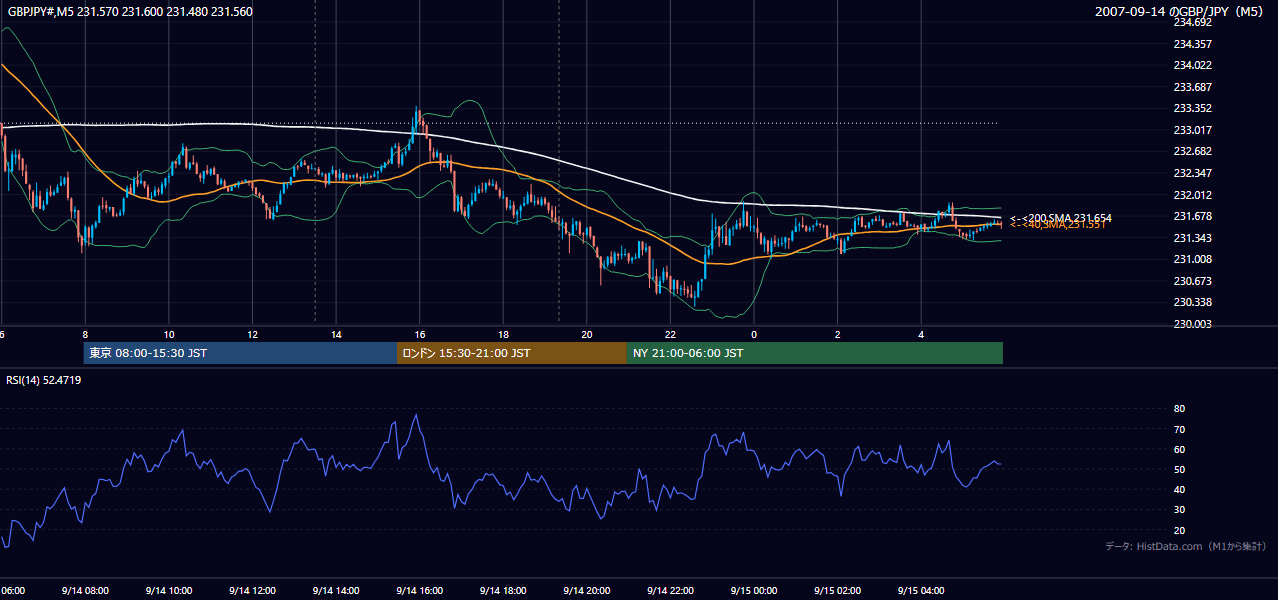Select the NY 21:00-06:00 JST session bar
The height and width of the screenshot is (600, 1278).
(x=815, y=353)
